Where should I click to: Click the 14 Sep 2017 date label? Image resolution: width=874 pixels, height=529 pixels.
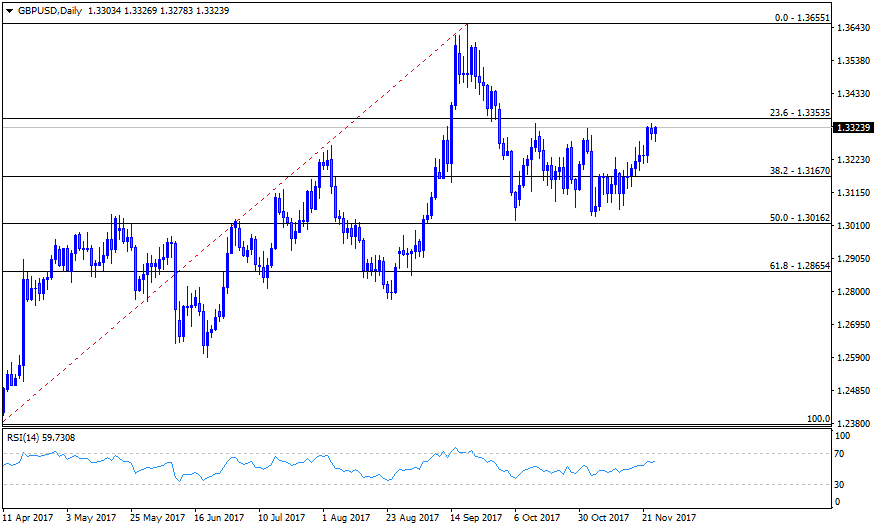coord(476,518)
